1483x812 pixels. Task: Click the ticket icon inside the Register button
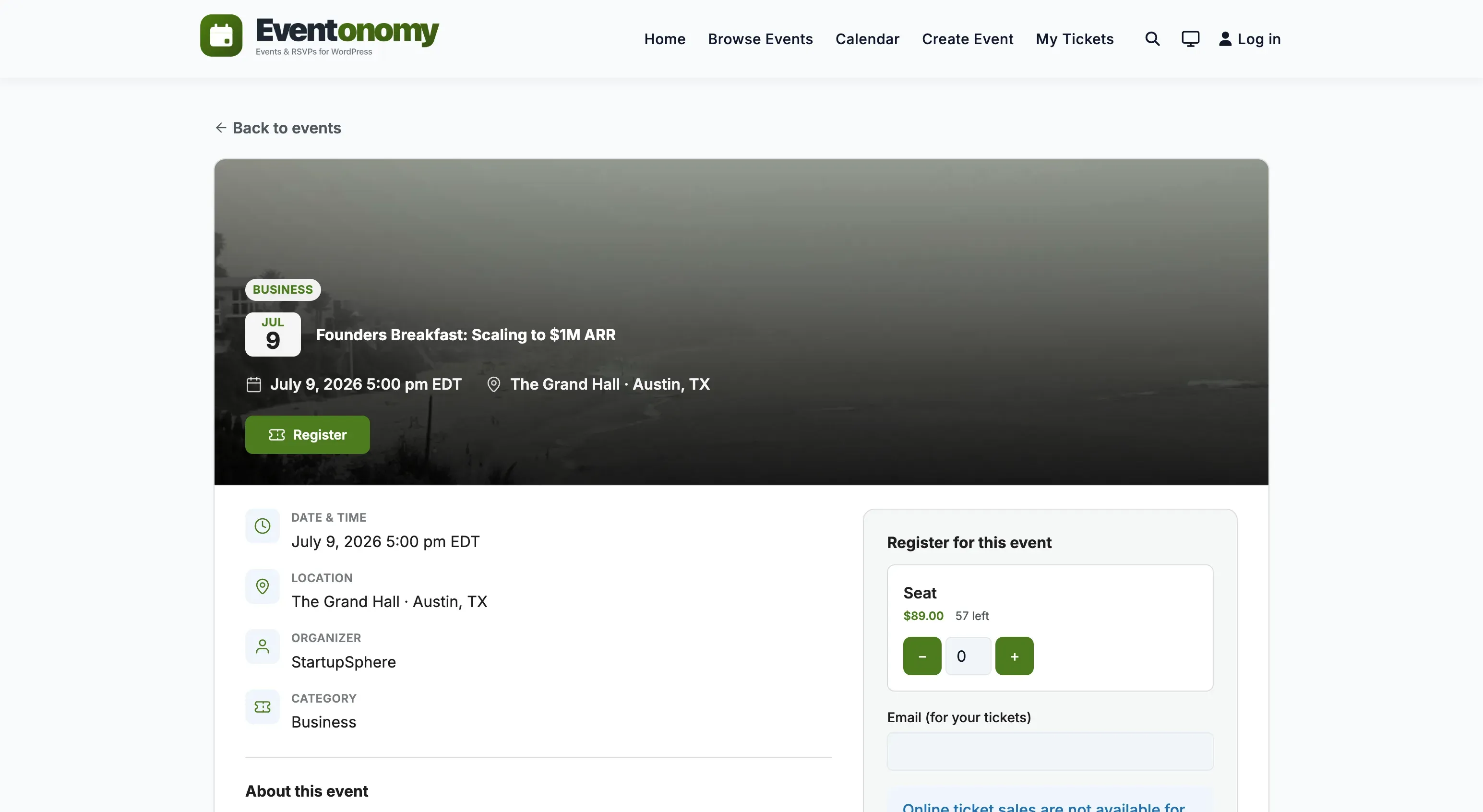(277, 435)
